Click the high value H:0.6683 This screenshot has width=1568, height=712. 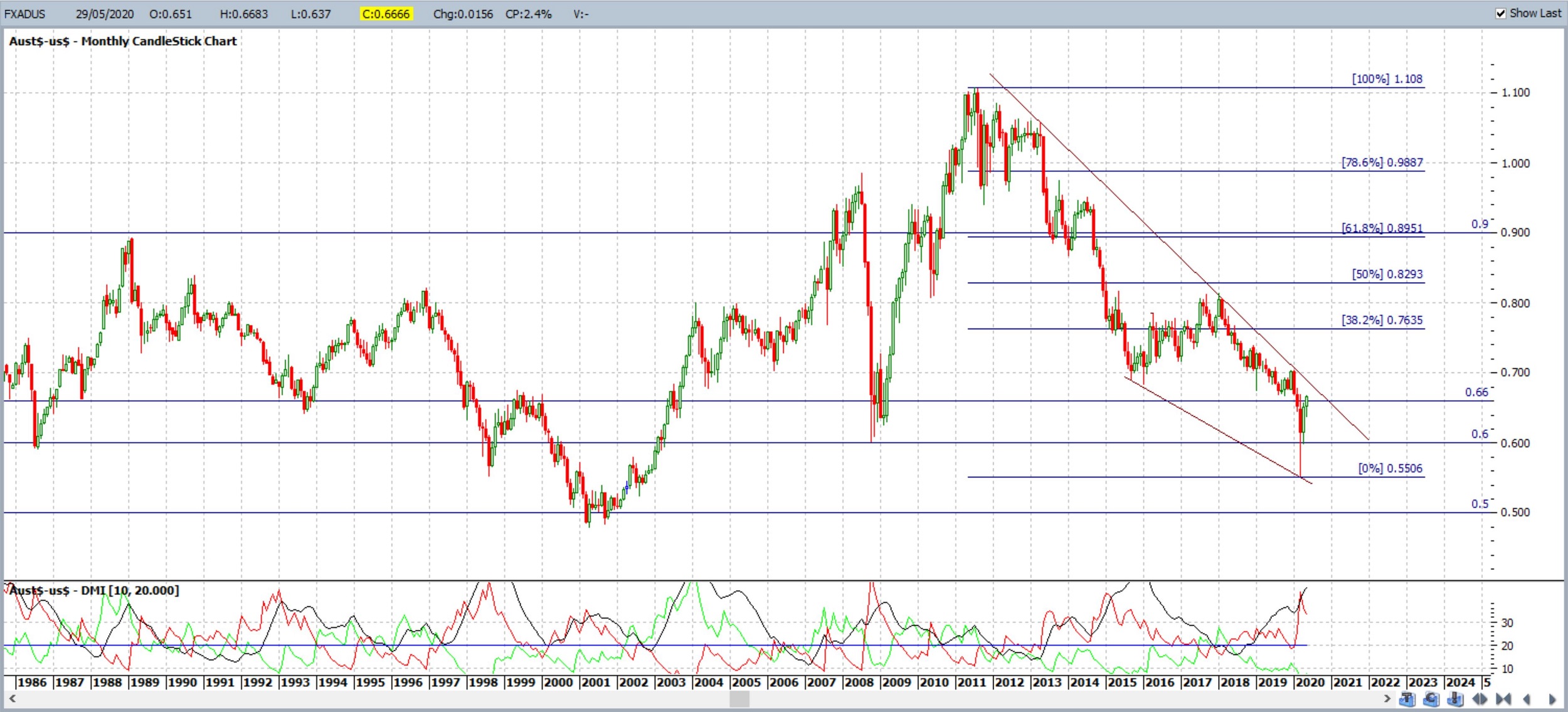(243, 14)
